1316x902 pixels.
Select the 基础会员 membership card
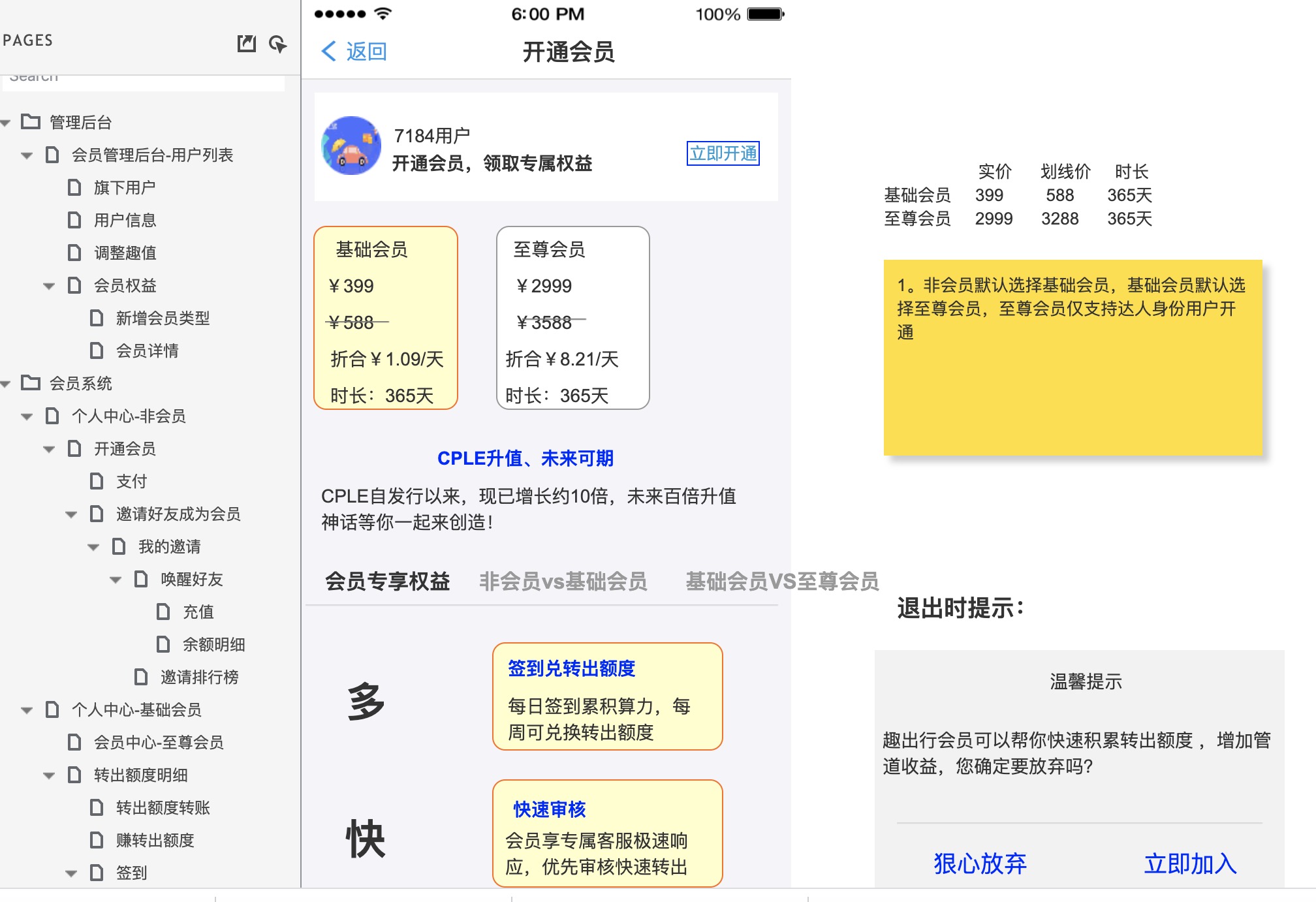pyautogui.click(x=386, y=319)
